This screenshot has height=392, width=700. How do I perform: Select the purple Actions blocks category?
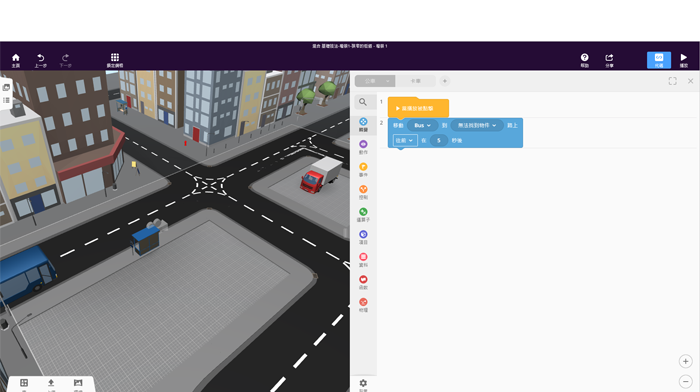pos(363,147)
